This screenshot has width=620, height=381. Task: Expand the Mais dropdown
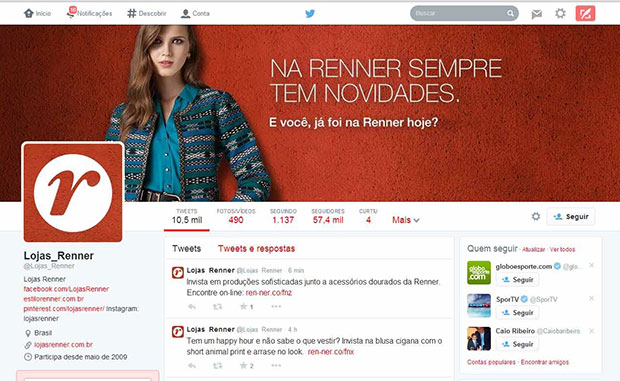[x=406, y=220]
